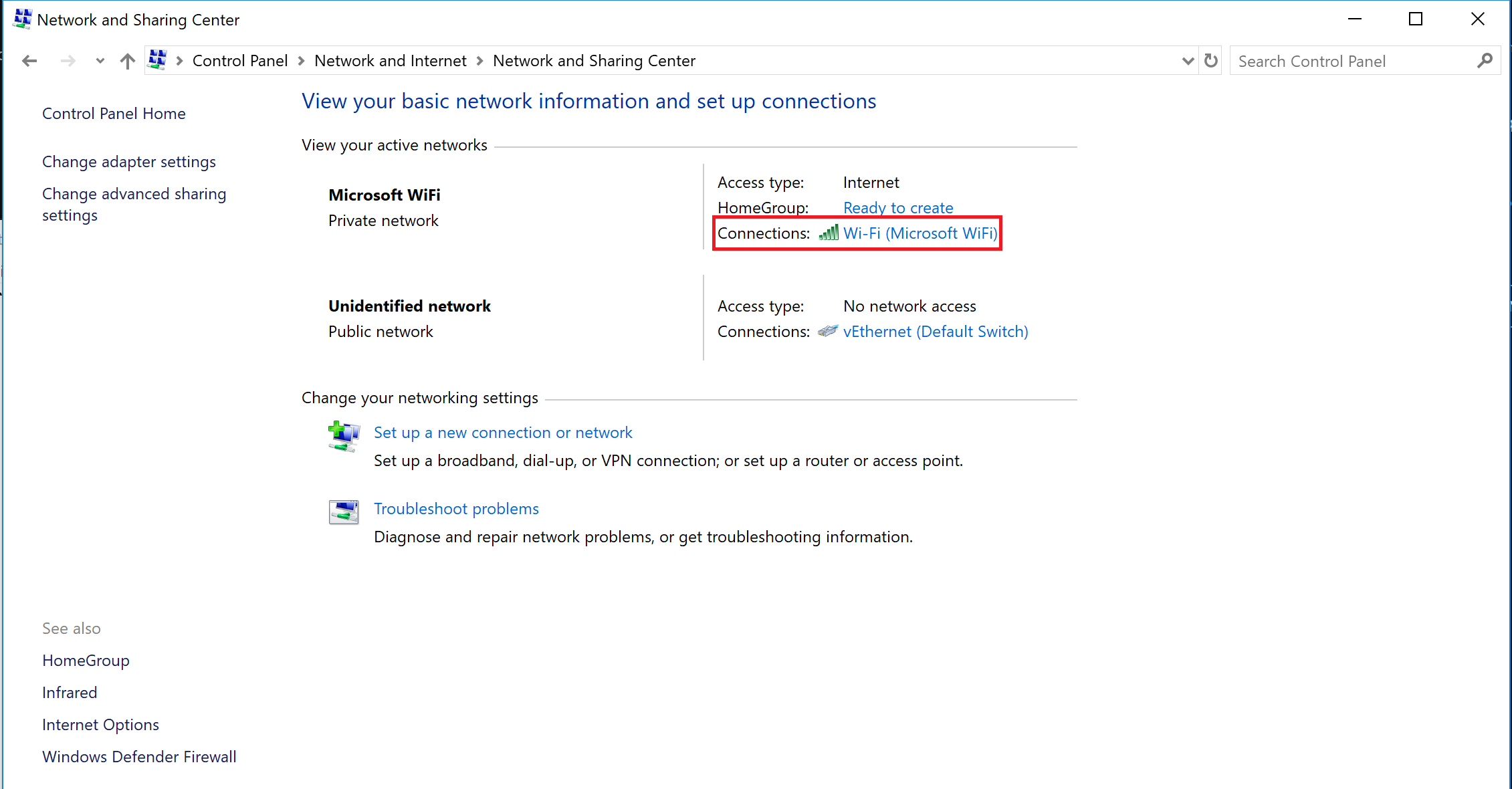Open the Wi-Fi (Microsoft WiFi) connection
The image size is (1512, 789).
click(x=920, y=233)
